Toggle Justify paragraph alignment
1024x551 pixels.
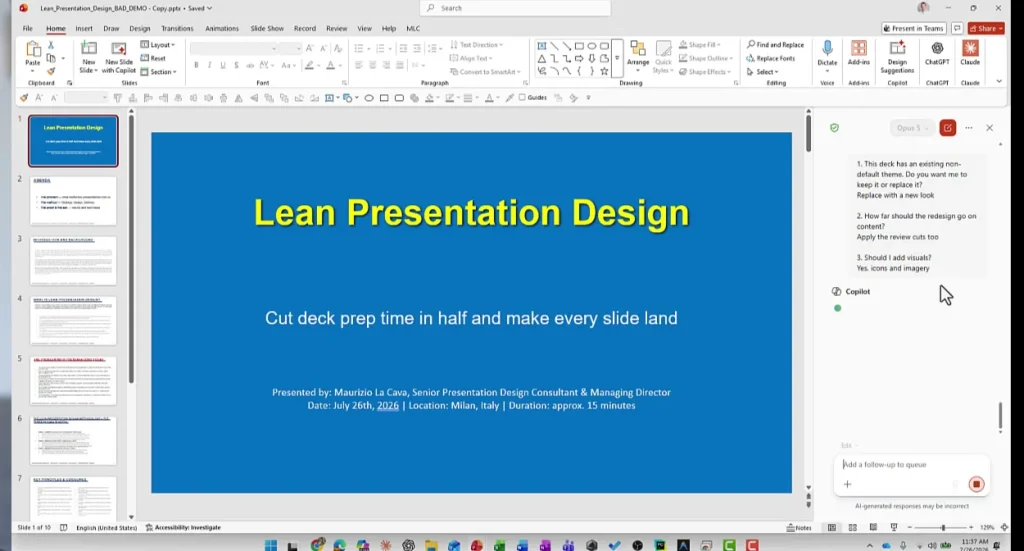point(400,65)
